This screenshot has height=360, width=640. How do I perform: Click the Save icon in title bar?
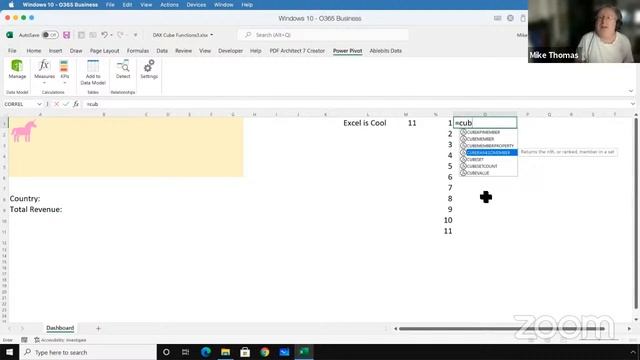(x=67, y=35)
